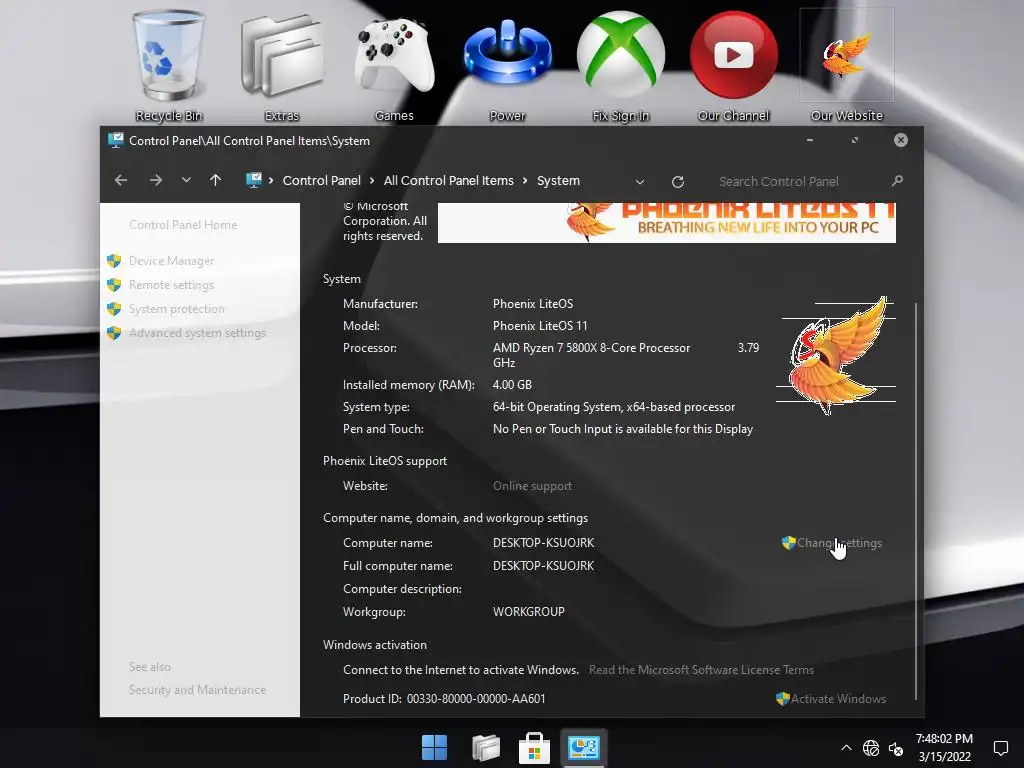Select the System breadcrumb
The height and width of the screenshot is (768, 1024).
click(x=558, y=181)
